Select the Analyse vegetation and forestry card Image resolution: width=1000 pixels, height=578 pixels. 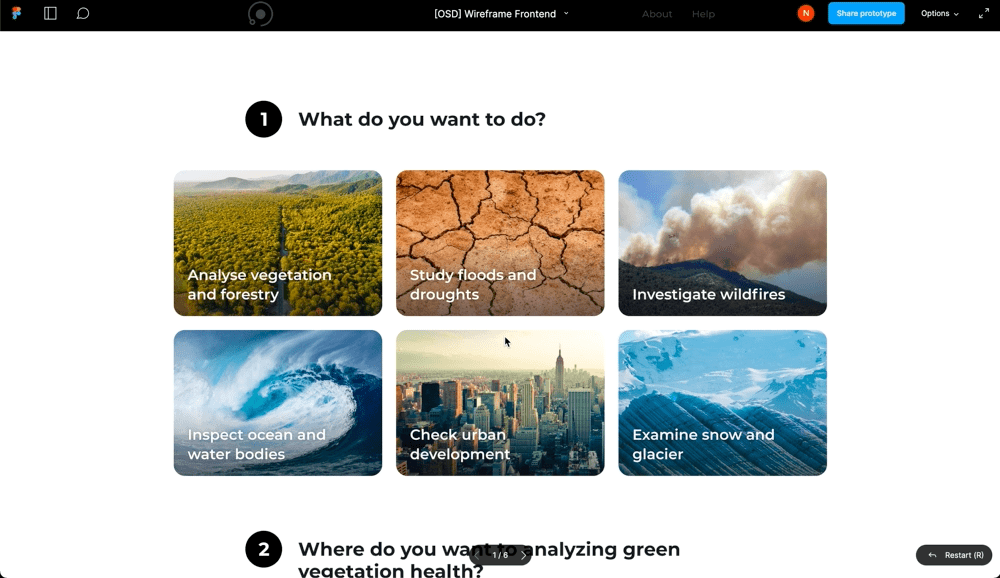[x=278, y=243]
